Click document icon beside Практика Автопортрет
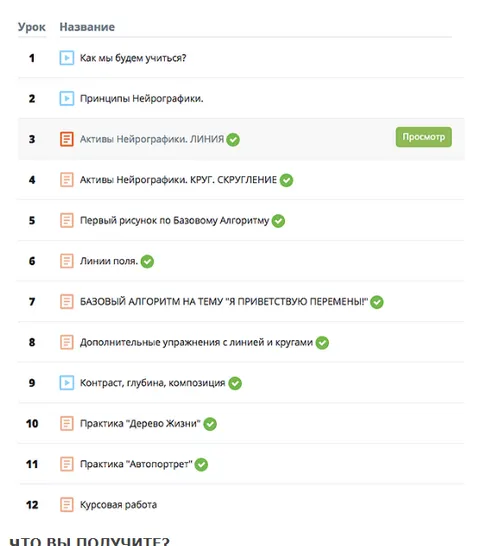This screenshot has height=546, width=500. pyautogui.click(x=67, y=464)
